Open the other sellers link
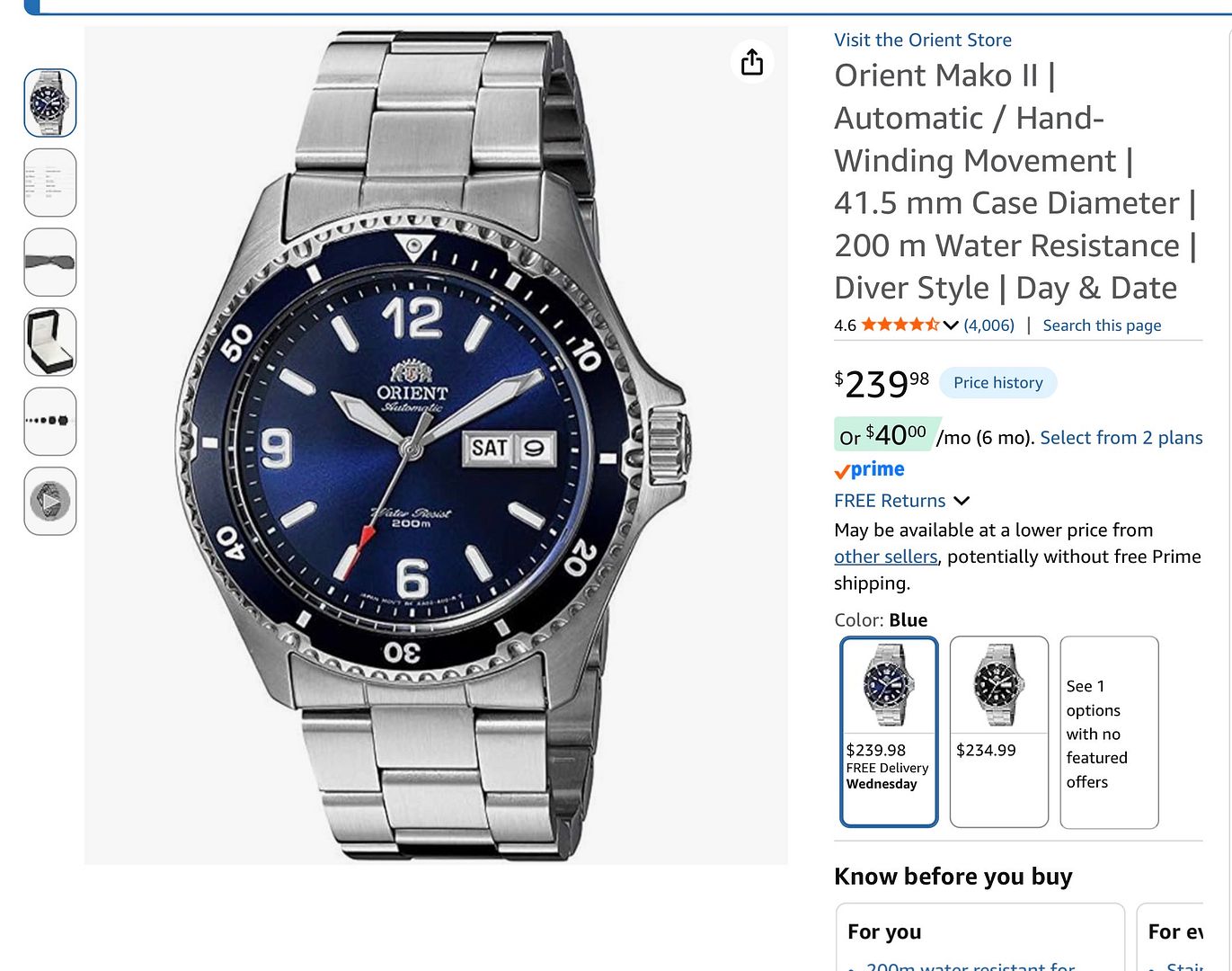This screenshot has height=971, width=1232. pos(886,557)
